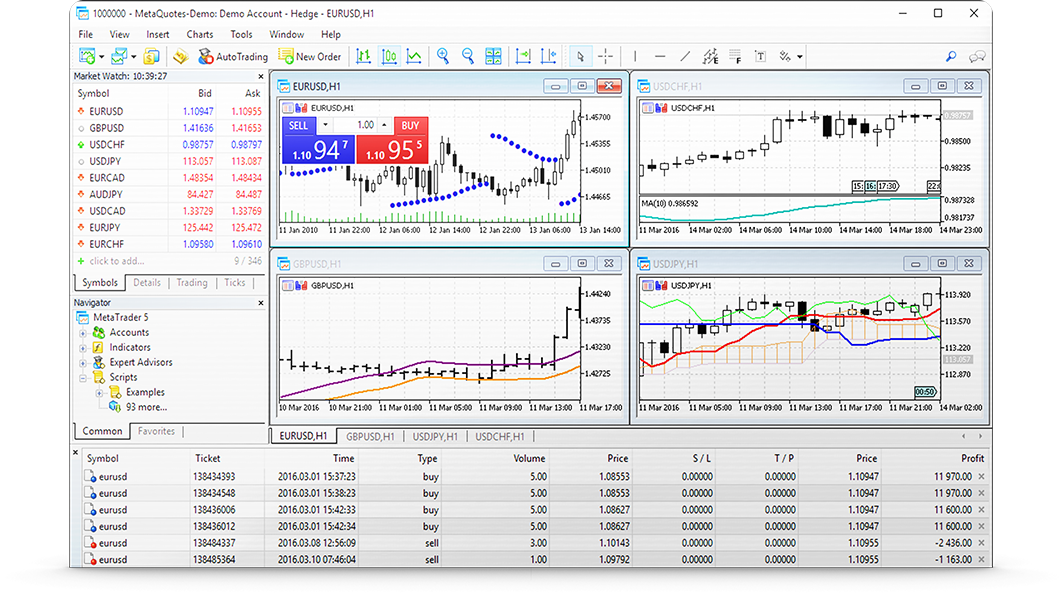
Task: Close position ticket 138434393
Action: click(x=981, y=477)
